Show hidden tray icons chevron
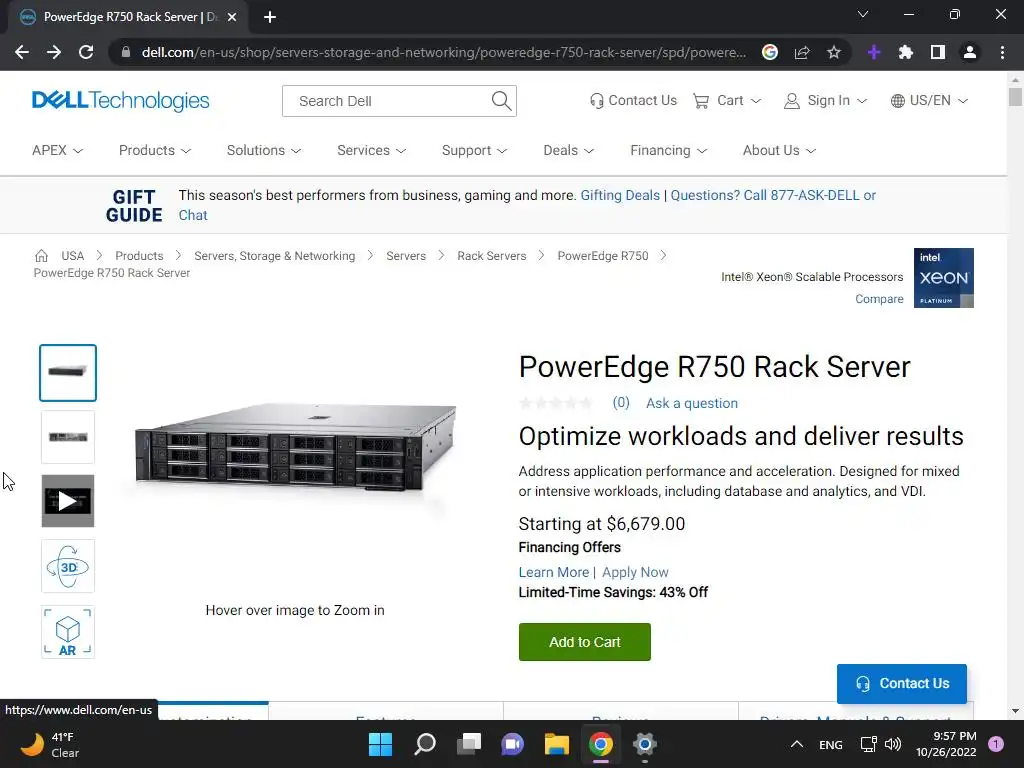This screenshot has height=768, width=1024. [x=797, y=744]
